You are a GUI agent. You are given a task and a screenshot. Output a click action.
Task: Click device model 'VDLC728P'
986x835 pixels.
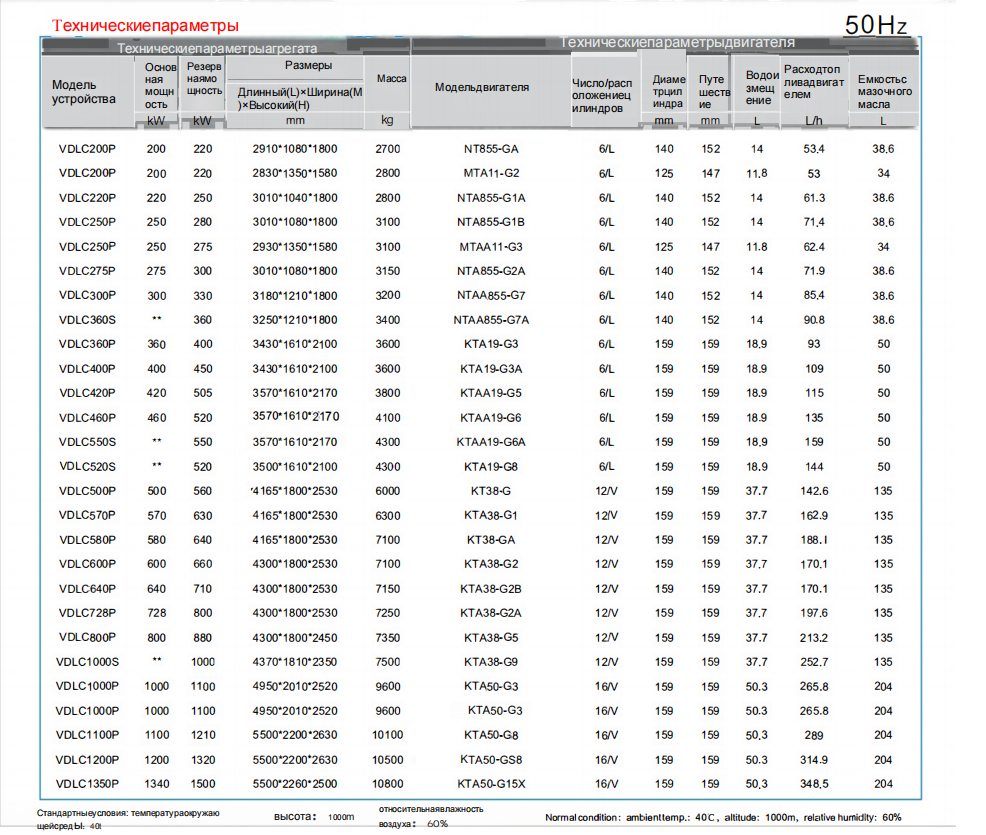coord(87,613)
